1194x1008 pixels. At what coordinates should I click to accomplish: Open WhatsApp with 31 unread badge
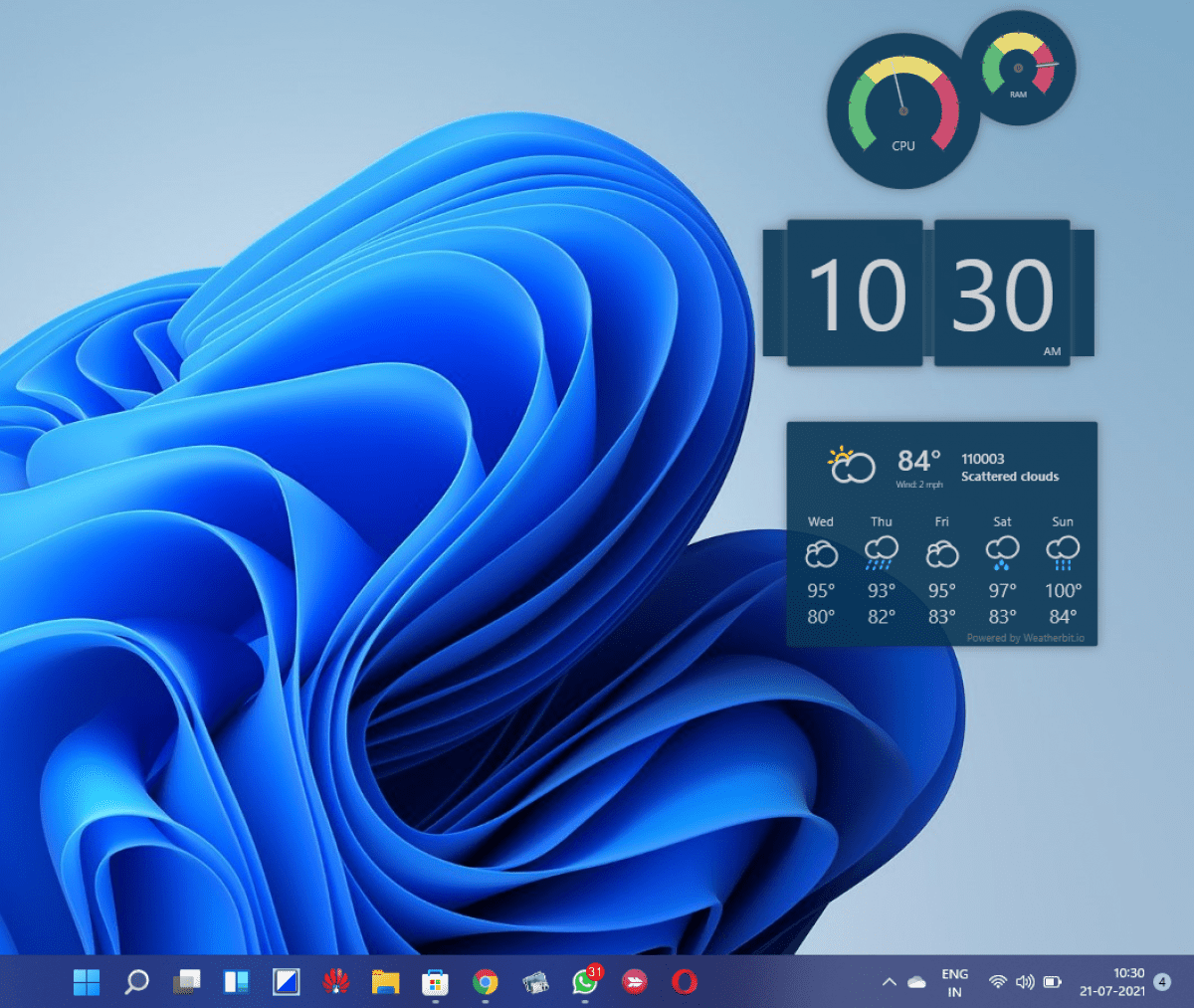[x=585, y=982]
